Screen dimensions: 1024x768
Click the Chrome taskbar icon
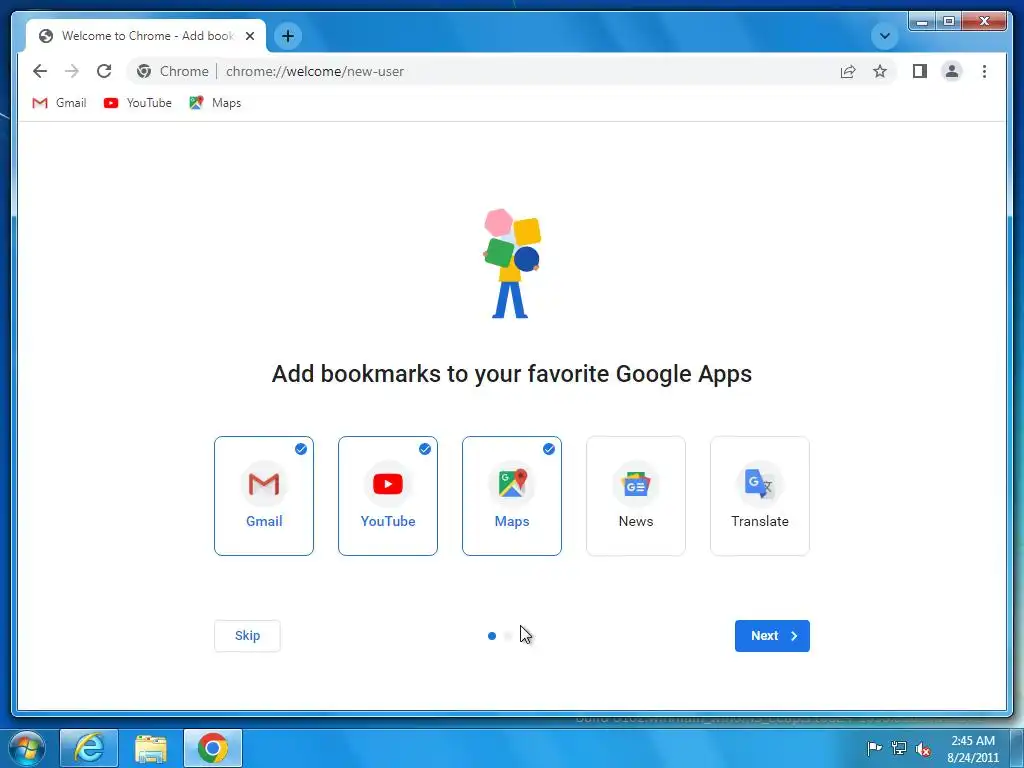(x=213, y=748)
